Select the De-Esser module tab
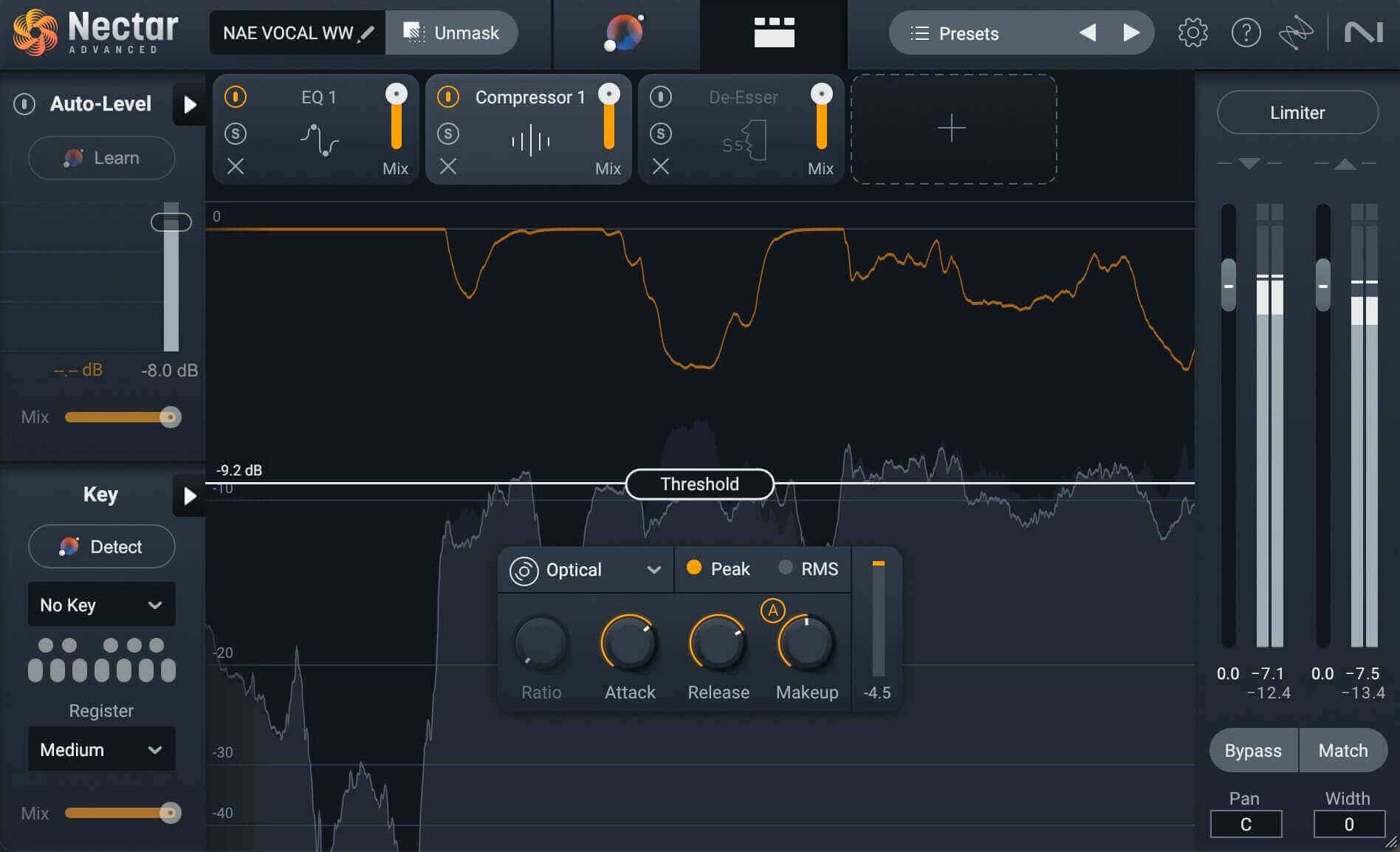Viewport: 1400px width, 852px height. pos(741,128)
